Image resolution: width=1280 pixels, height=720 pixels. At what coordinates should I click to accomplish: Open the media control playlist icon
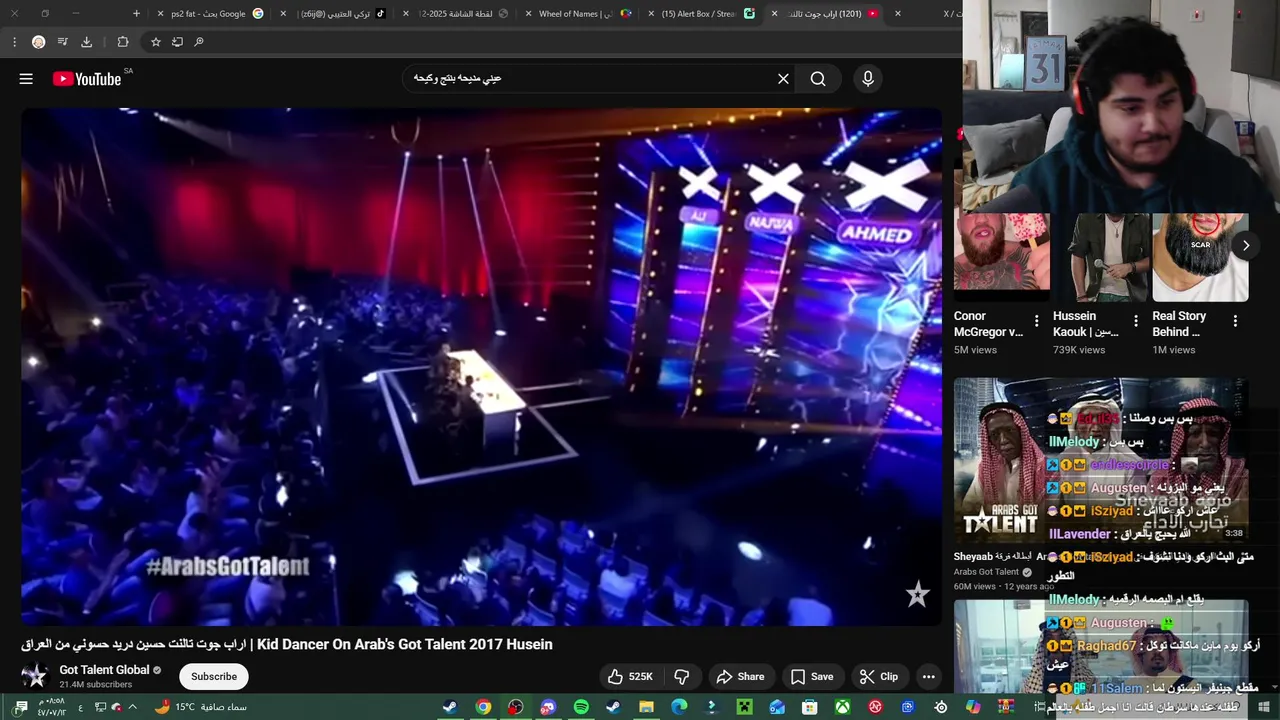point(62,42)
